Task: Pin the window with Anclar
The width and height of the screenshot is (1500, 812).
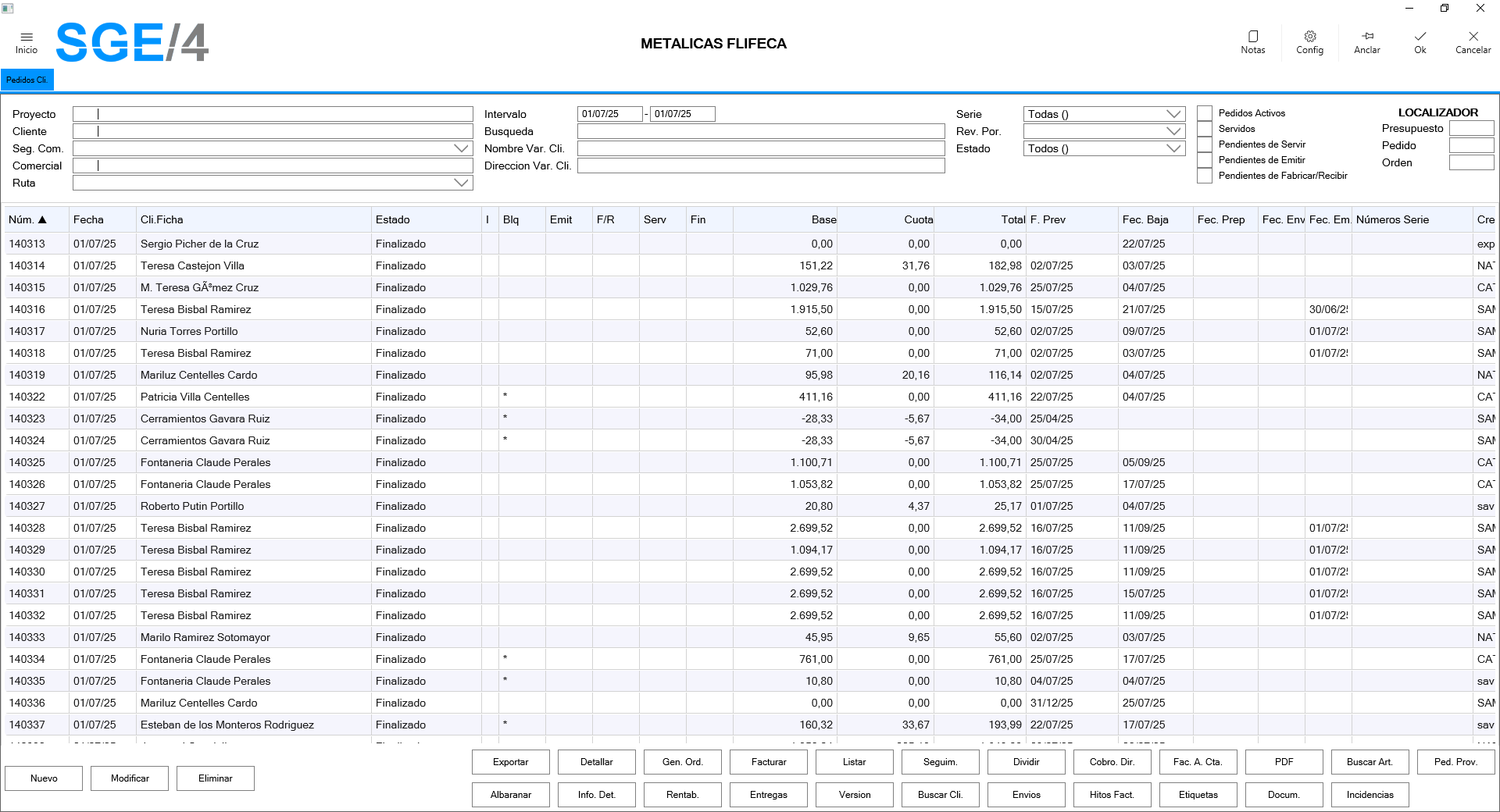Action: pos(1366,43)
